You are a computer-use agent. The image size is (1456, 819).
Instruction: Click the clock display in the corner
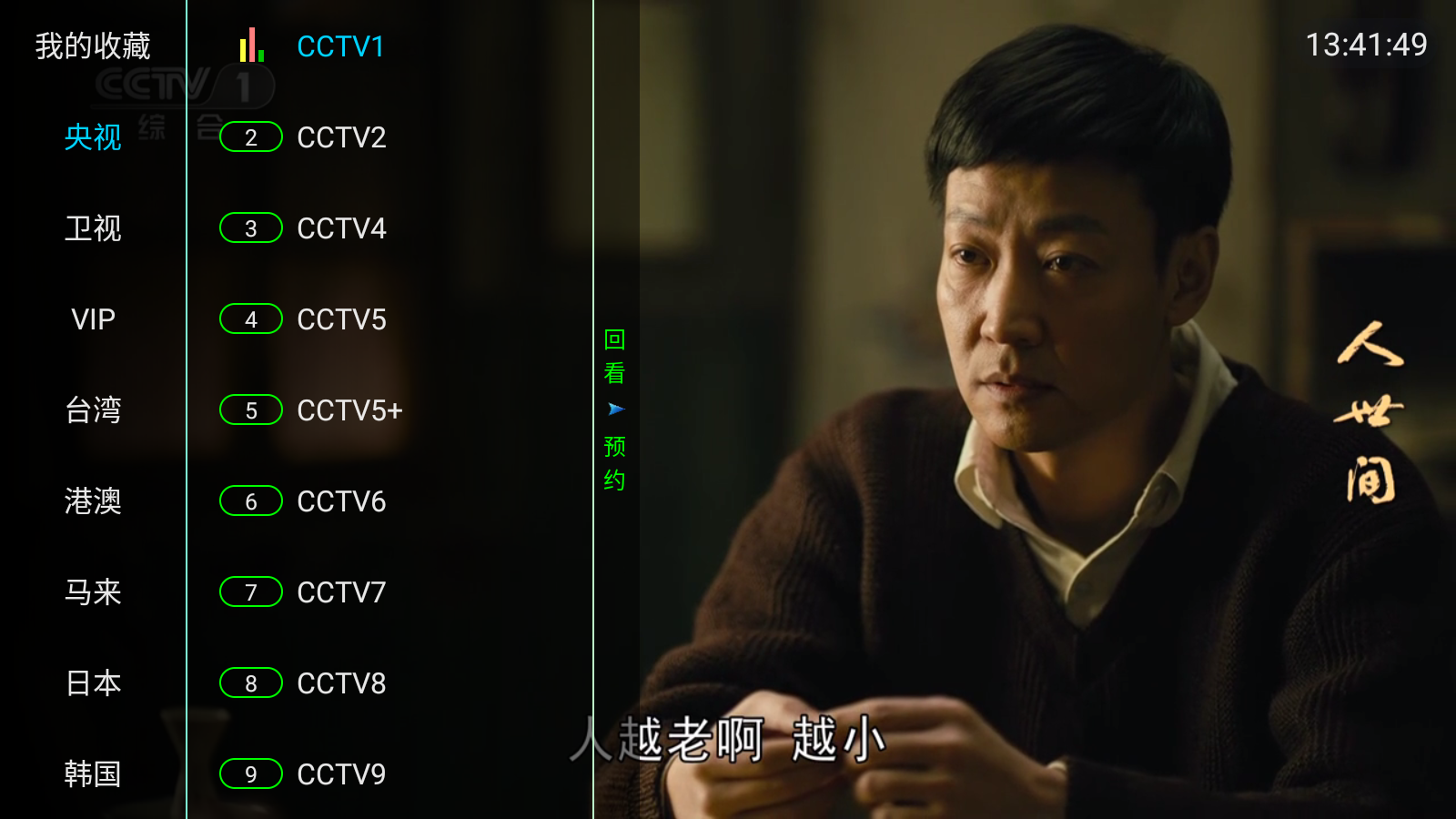tap(1366, 45)
